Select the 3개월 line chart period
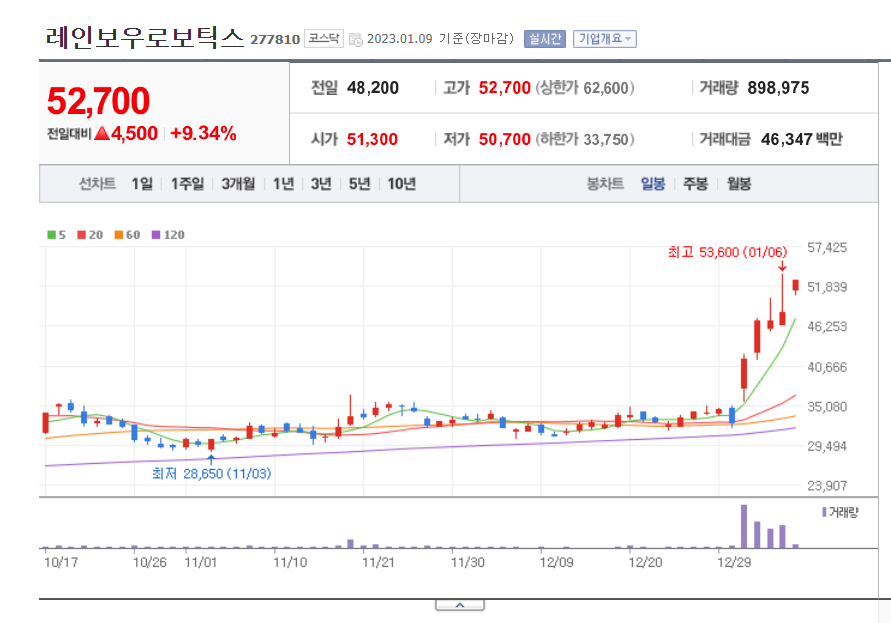This screenshot has width=891, height=623. point(238,184)
